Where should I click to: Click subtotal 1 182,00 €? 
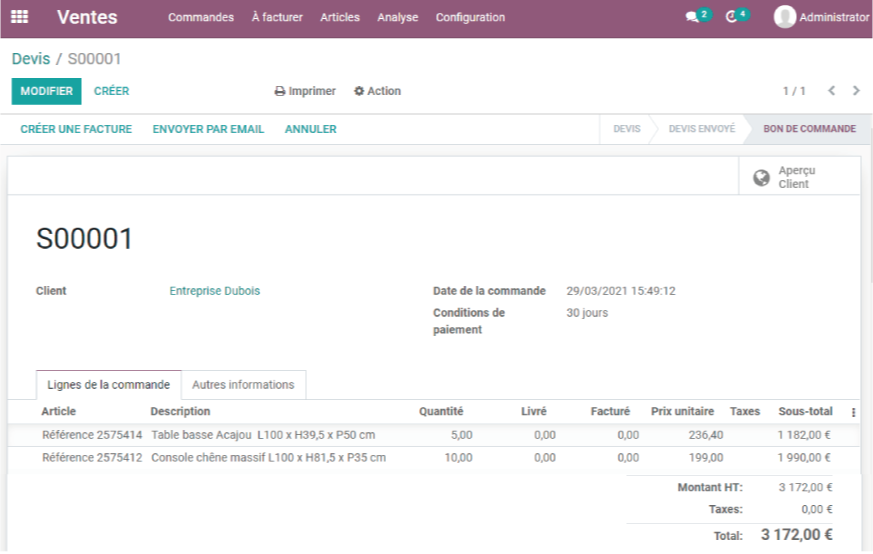pos(804,435)
